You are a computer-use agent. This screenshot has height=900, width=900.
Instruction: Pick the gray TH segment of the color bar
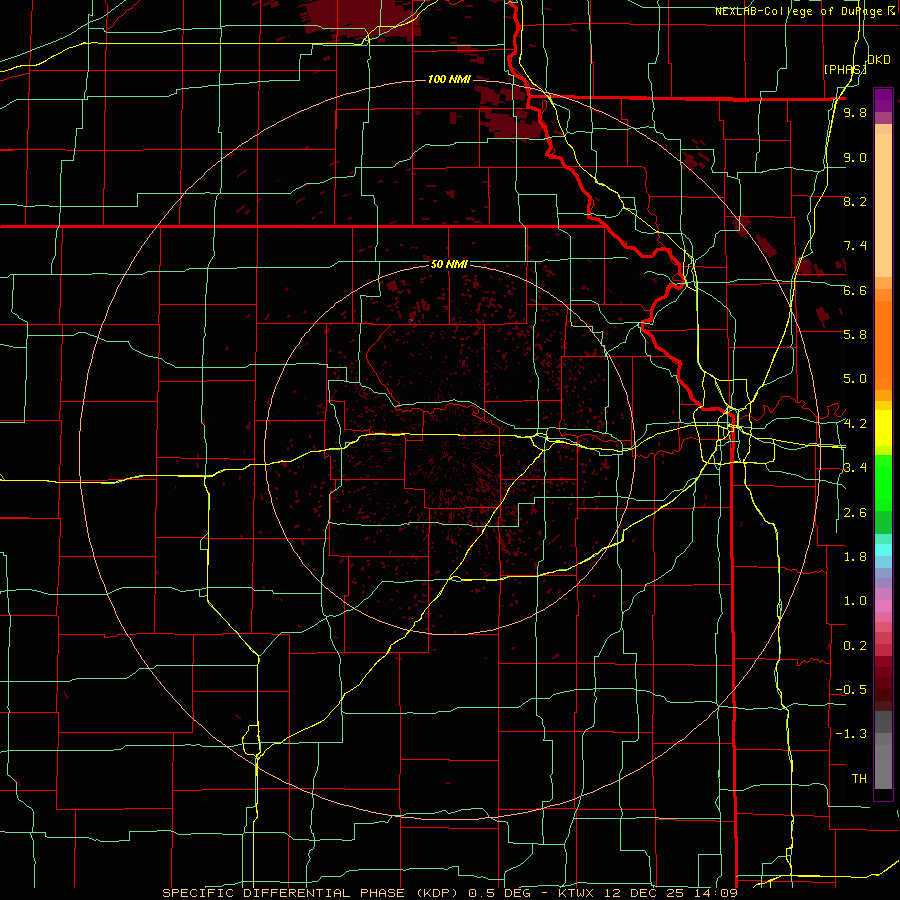(883, 767)
